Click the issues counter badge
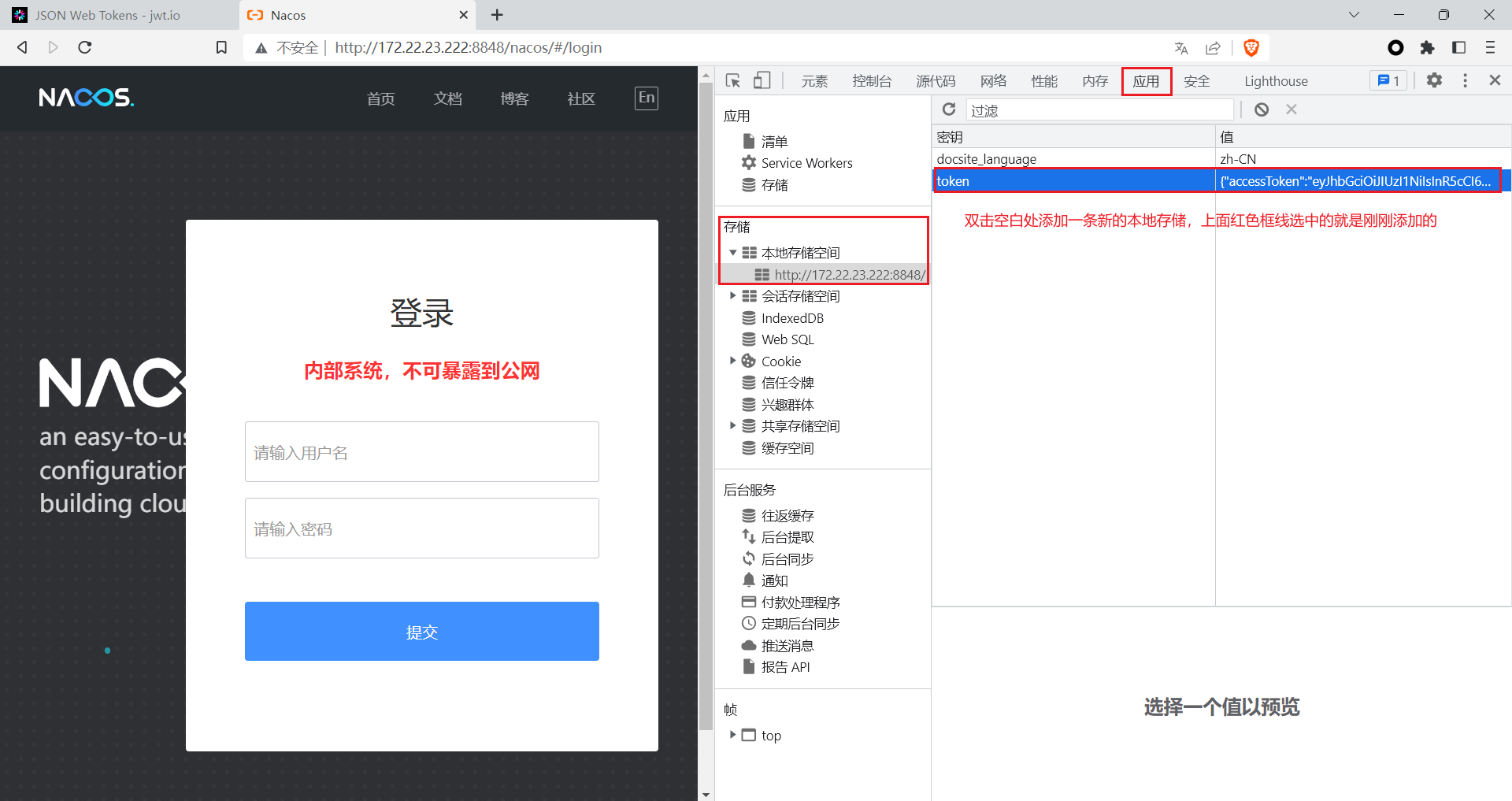This screenshot has height=801, width=1512. click(x=1388, y=80)
